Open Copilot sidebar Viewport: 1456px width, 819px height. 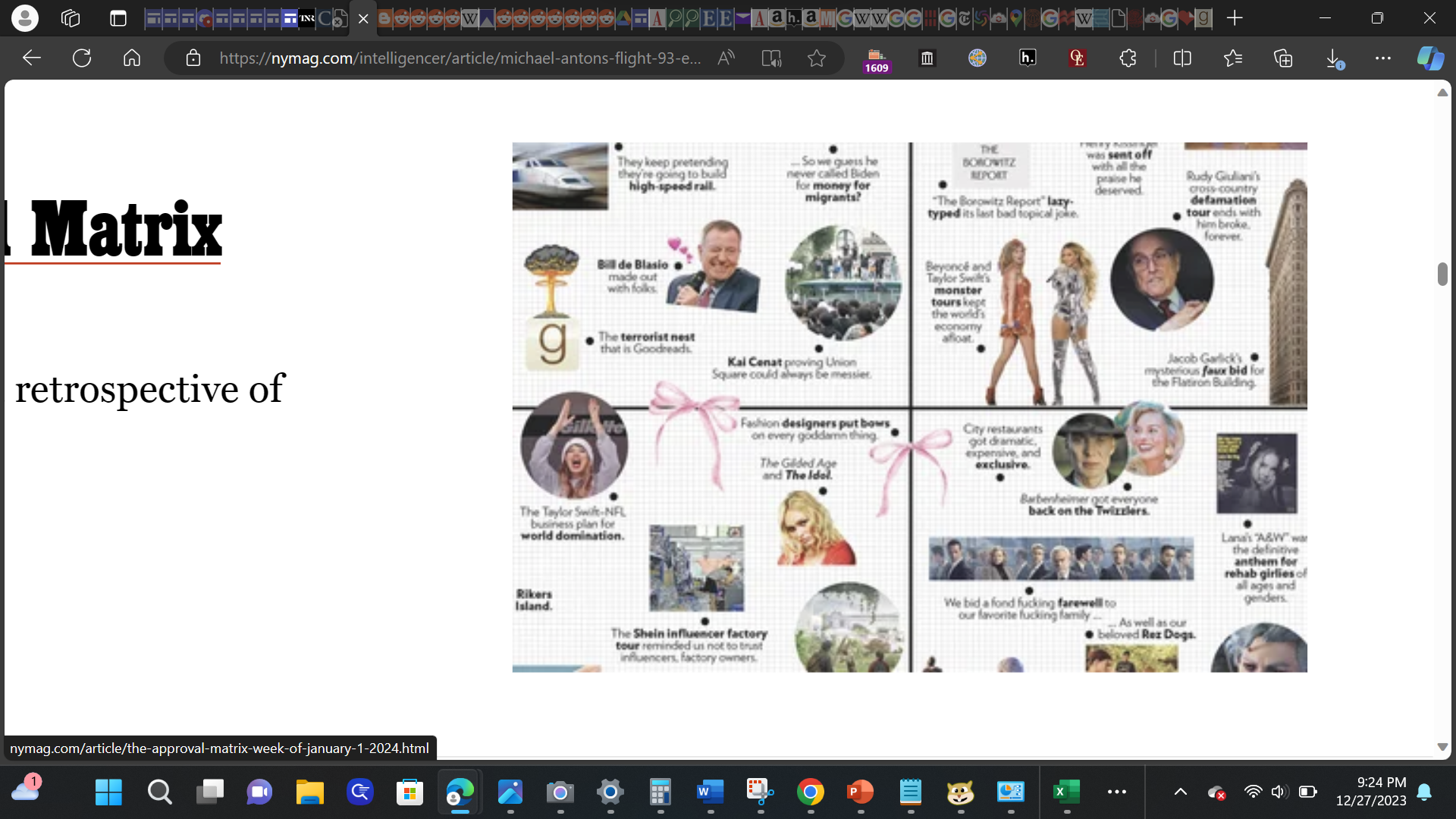click(x=1430, y=58)
